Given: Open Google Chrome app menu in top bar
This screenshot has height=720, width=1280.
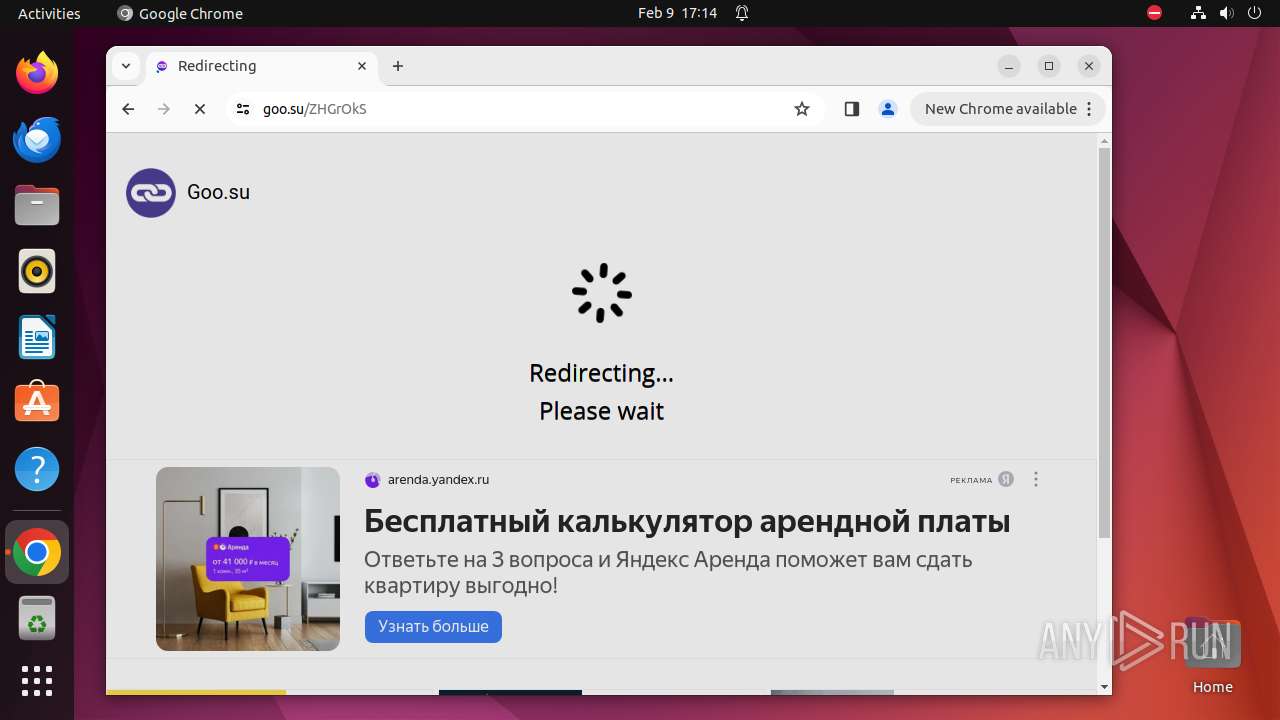Looking at the screenshot, I should click(x=180, y=13).
